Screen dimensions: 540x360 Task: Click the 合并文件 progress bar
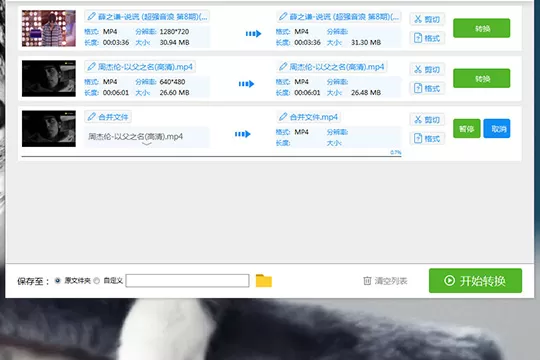coord(211,156)
